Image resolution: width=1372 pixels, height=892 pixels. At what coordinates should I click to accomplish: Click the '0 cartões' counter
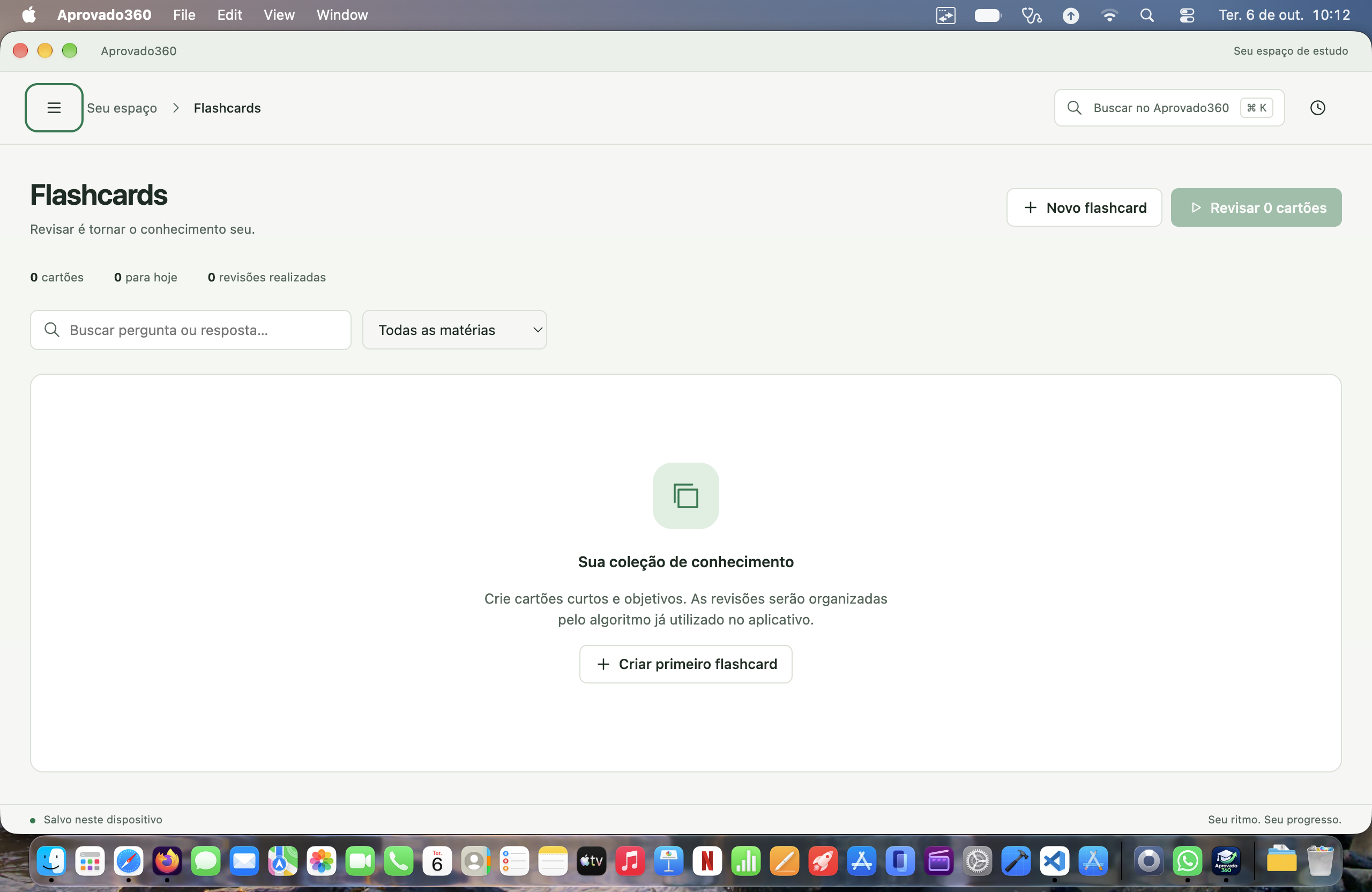tap(56, 277)
